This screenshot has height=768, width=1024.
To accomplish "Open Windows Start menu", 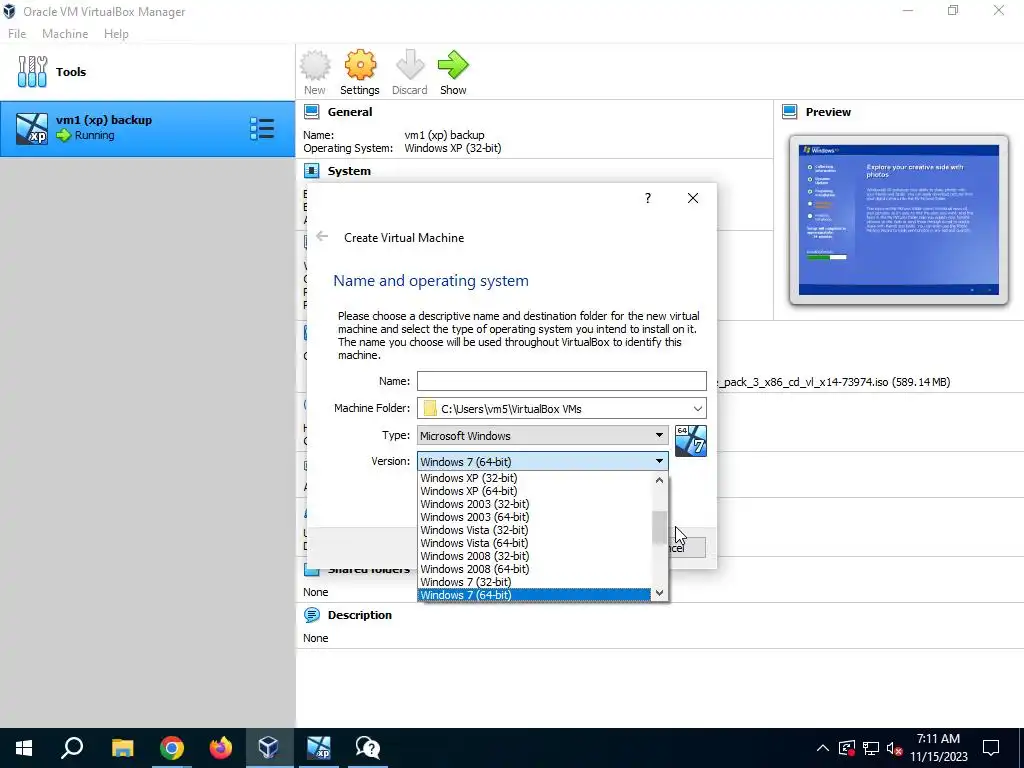I will point(24,748).
